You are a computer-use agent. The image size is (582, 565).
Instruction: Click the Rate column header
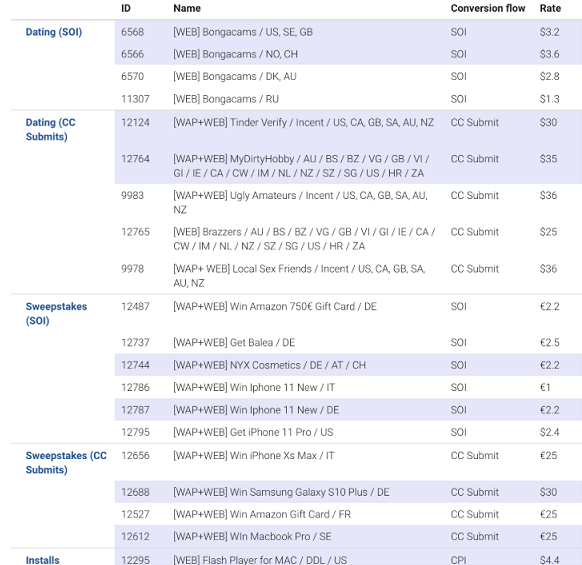click(x=550, y=8)
